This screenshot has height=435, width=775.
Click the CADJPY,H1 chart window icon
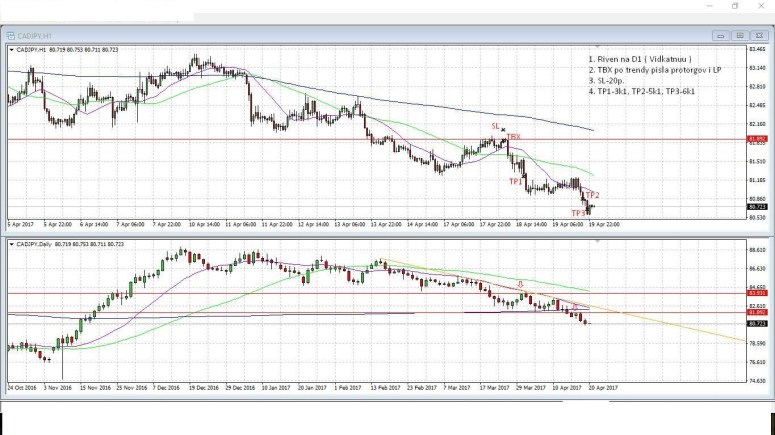(12, 36)
